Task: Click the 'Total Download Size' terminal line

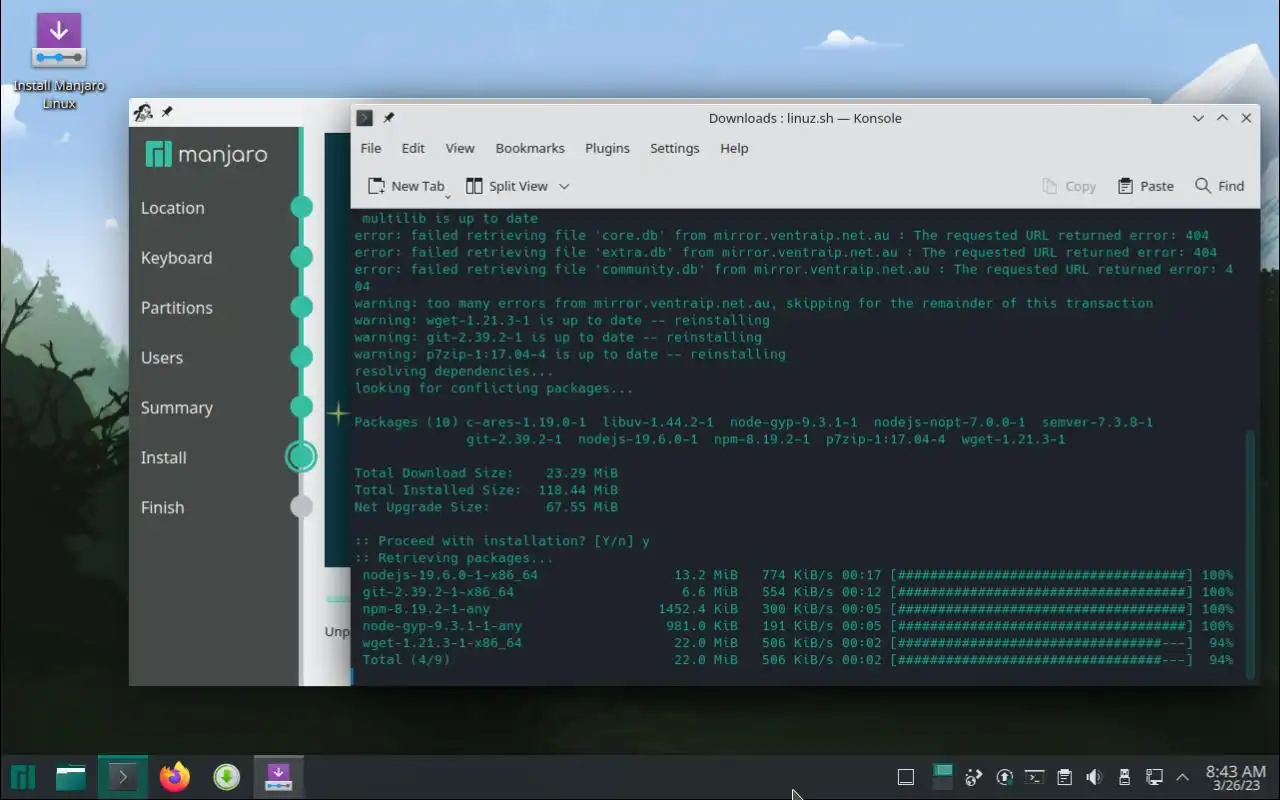Action: point(486,473)
